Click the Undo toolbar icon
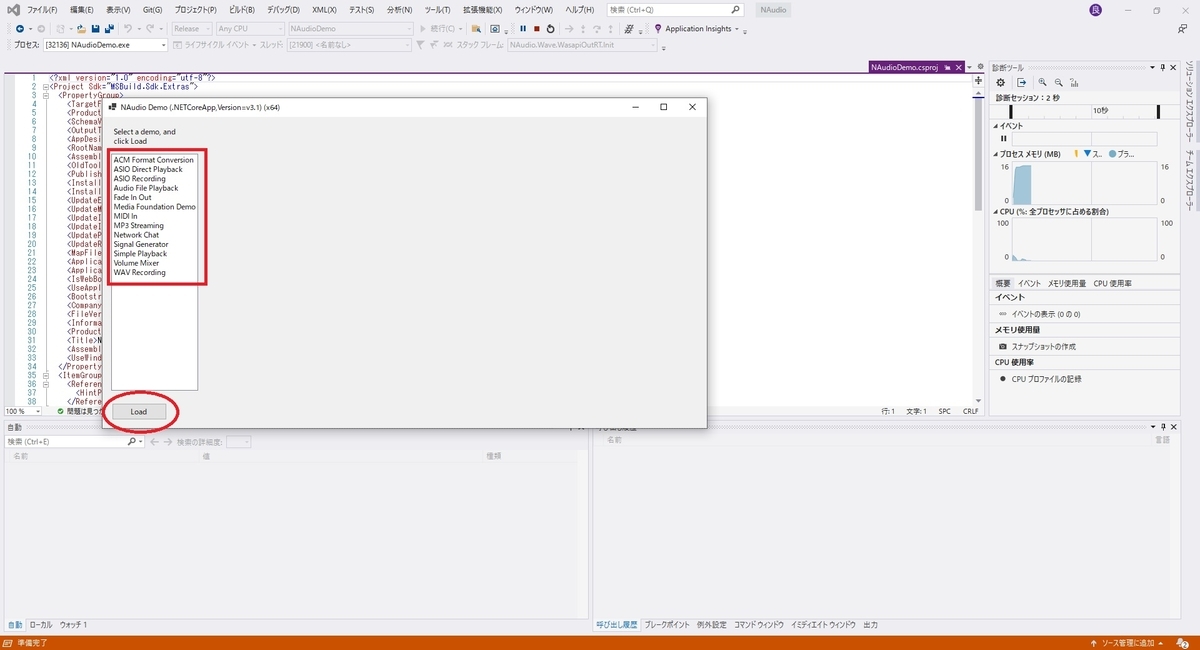The height and width of the screenshot is (650, 1200). 127,29
